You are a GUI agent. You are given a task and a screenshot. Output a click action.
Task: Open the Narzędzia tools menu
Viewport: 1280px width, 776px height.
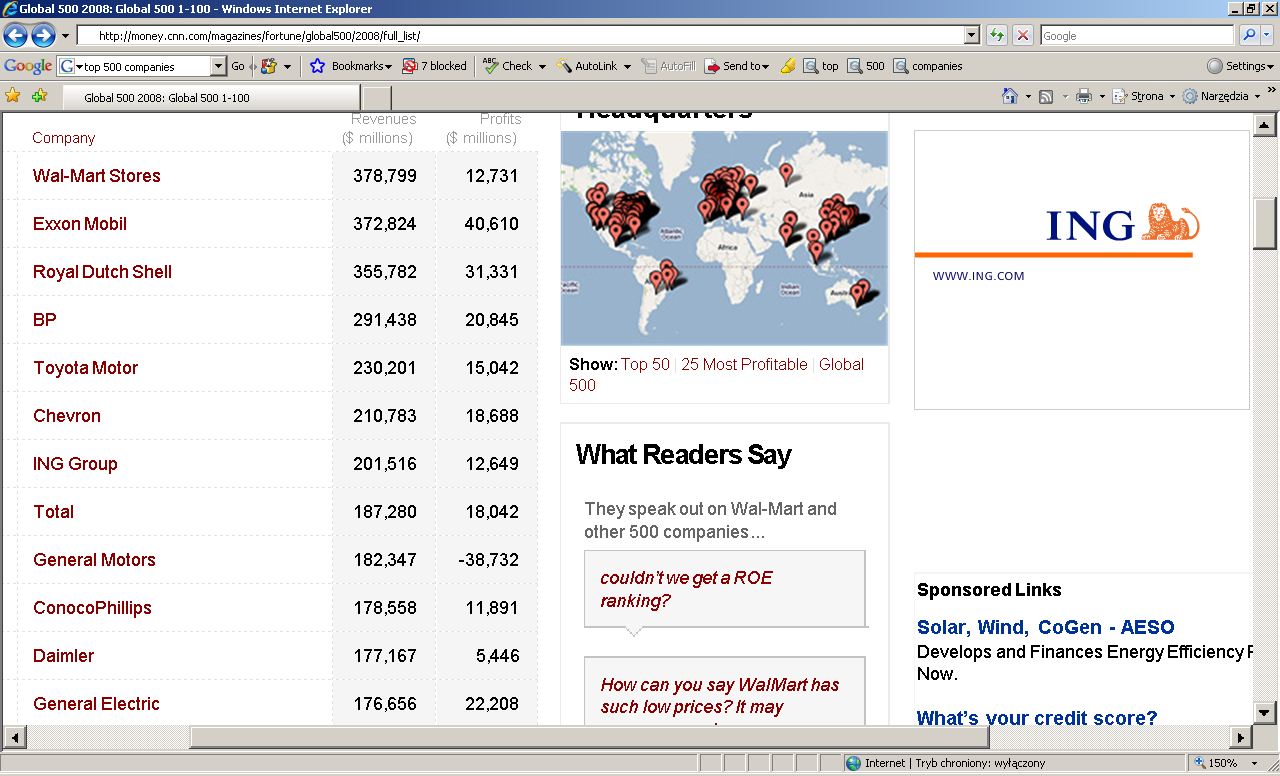1224,96
